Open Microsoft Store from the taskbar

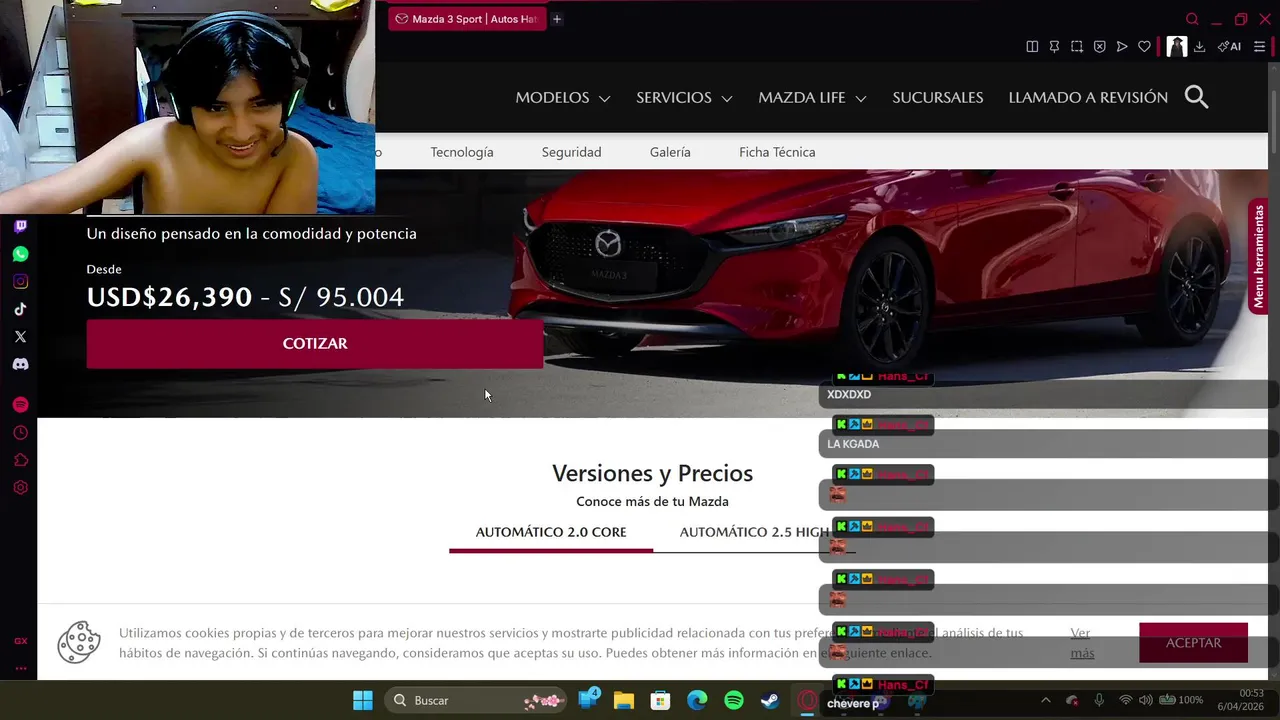coord(660,700)
